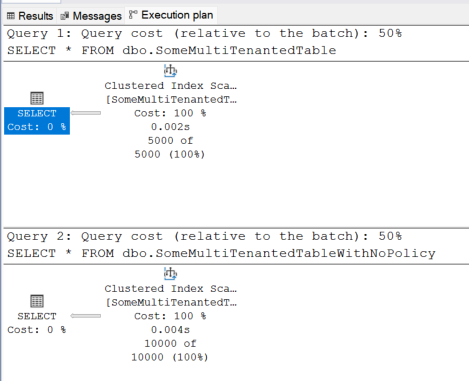Click Query 2 data flow arrow
Screen dimensions: 469x381
(x=85, y=316)
